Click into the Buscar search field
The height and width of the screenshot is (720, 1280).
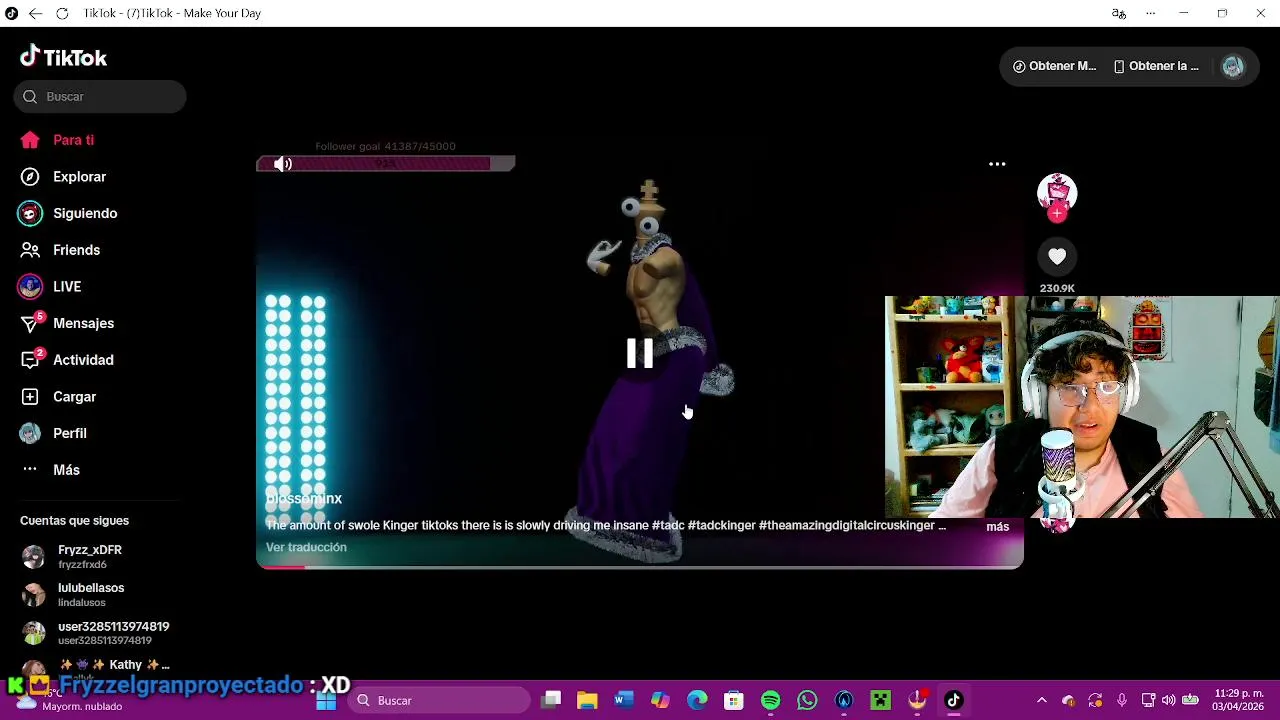[x=100, y=97]
